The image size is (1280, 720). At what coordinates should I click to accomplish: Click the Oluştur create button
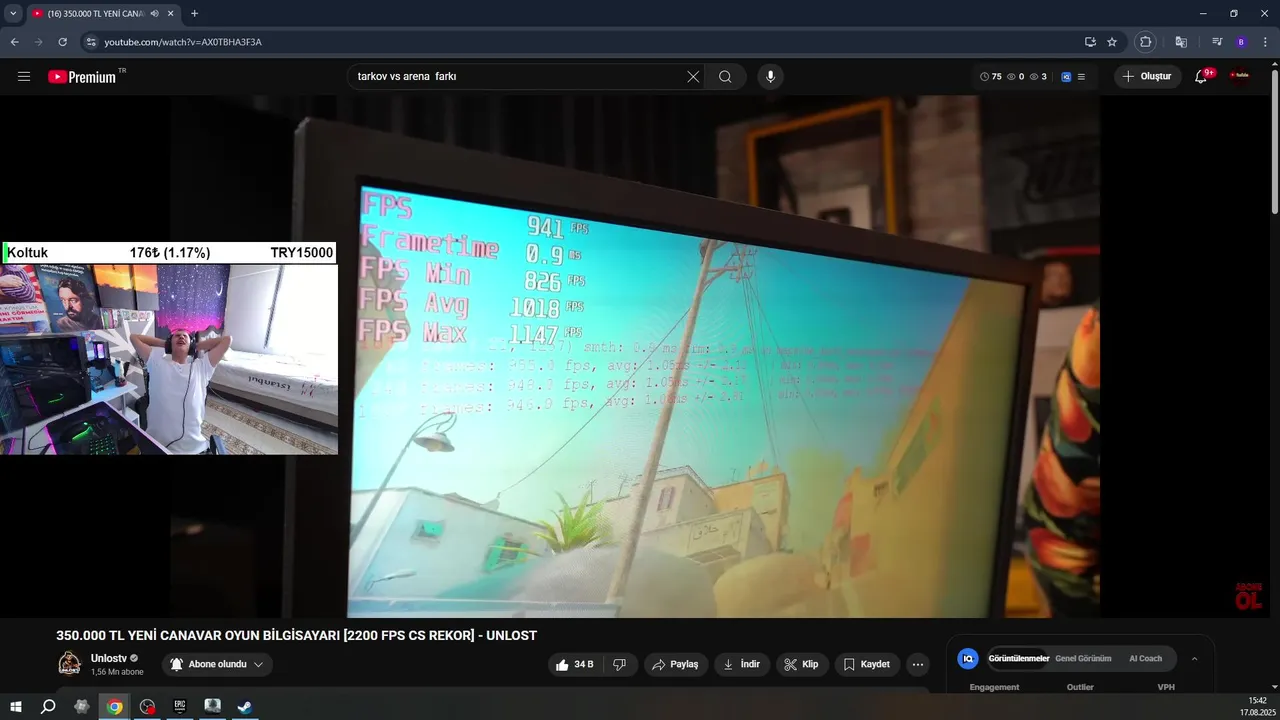click(x=1148, y=77)
